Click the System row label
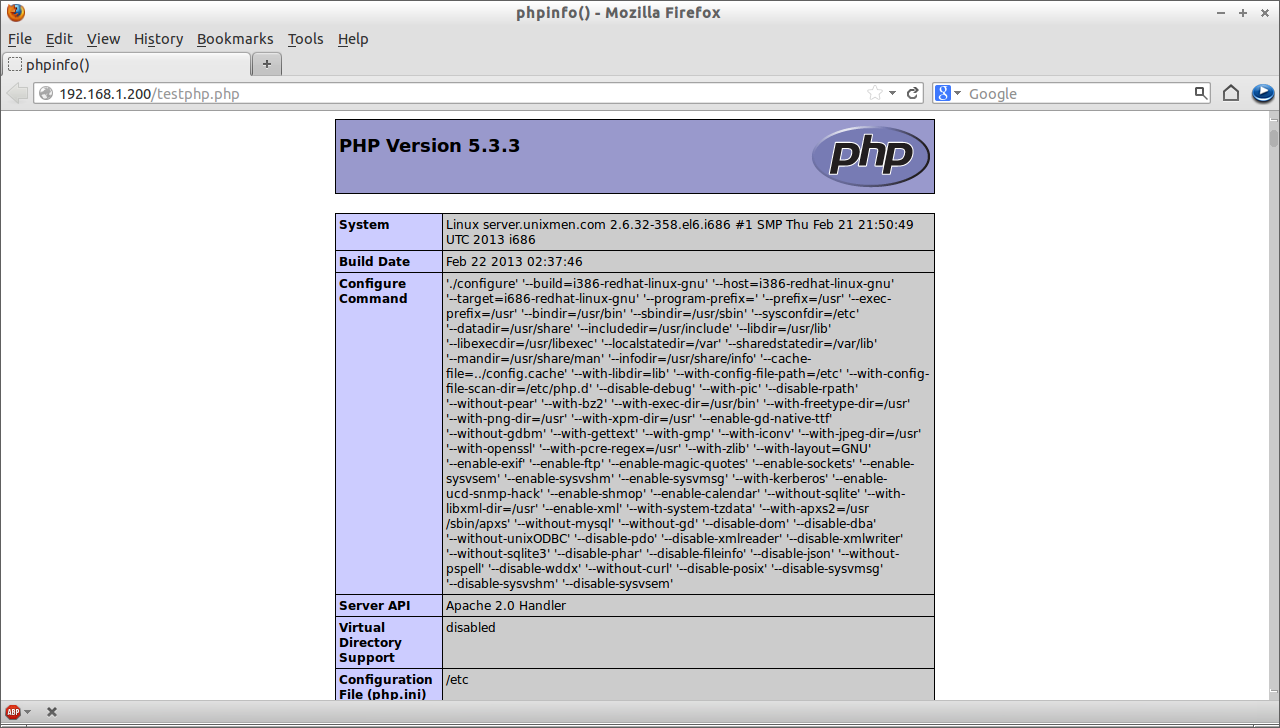1280x728 pixels. (x=364, y=225)
